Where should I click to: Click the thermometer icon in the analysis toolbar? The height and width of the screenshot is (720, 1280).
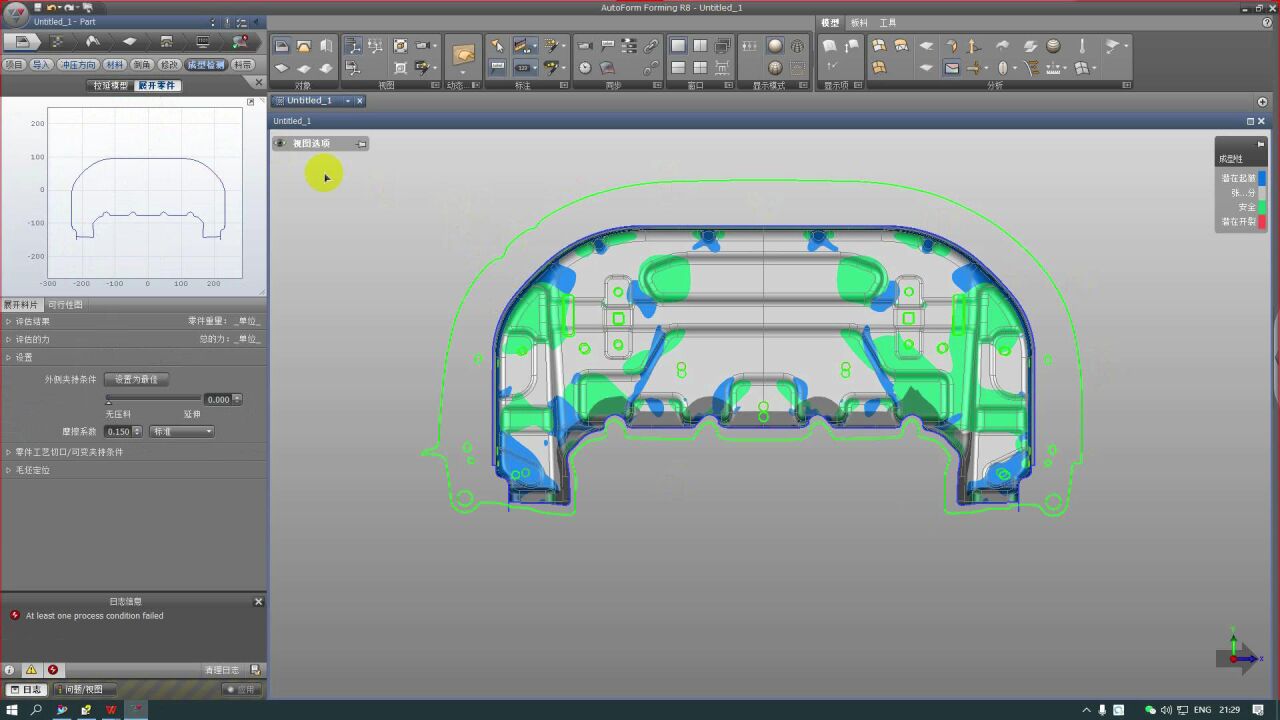pyautogui.click(x=1082, y=46)
